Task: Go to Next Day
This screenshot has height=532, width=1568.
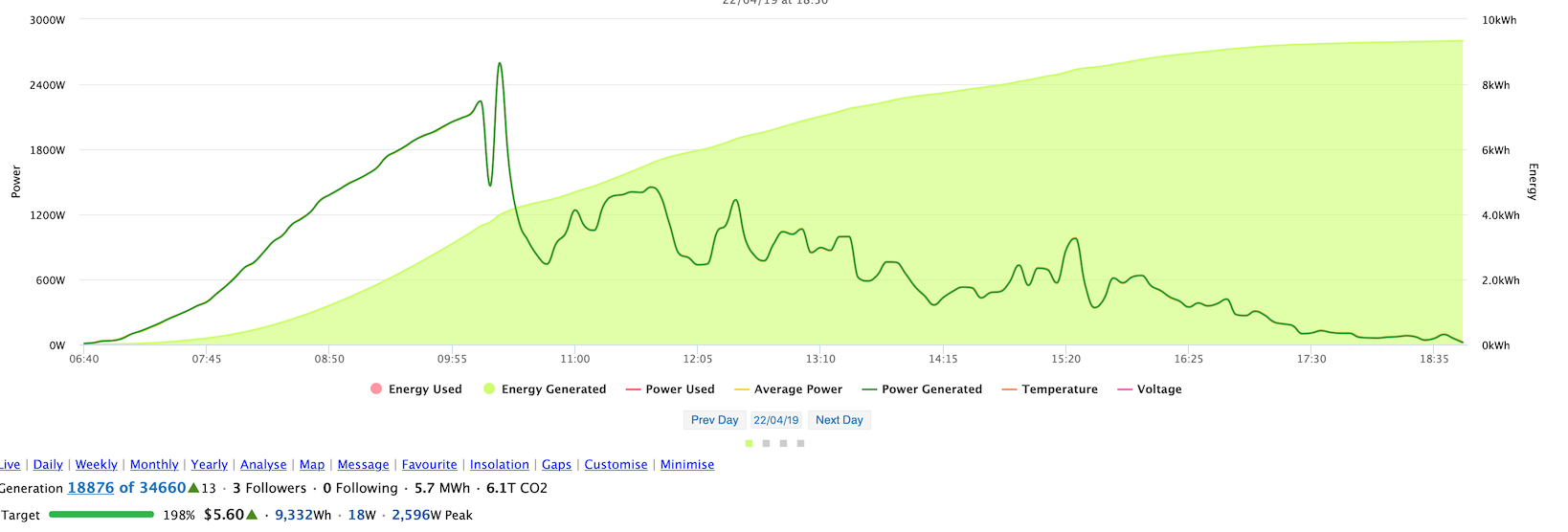Action: coord(840,420)
